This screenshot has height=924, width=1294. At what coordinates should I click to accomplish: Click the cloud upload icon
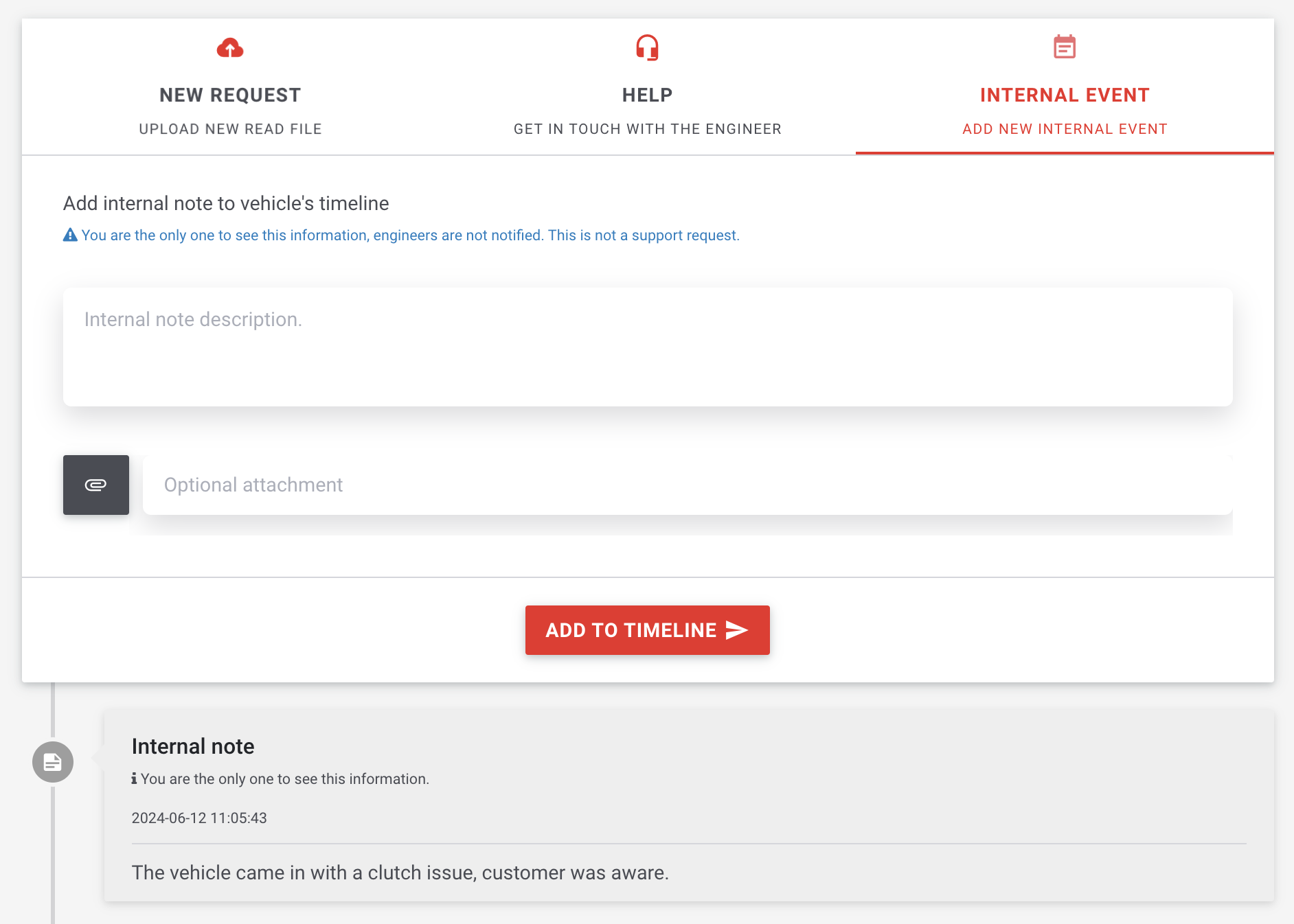coord(230,48)
